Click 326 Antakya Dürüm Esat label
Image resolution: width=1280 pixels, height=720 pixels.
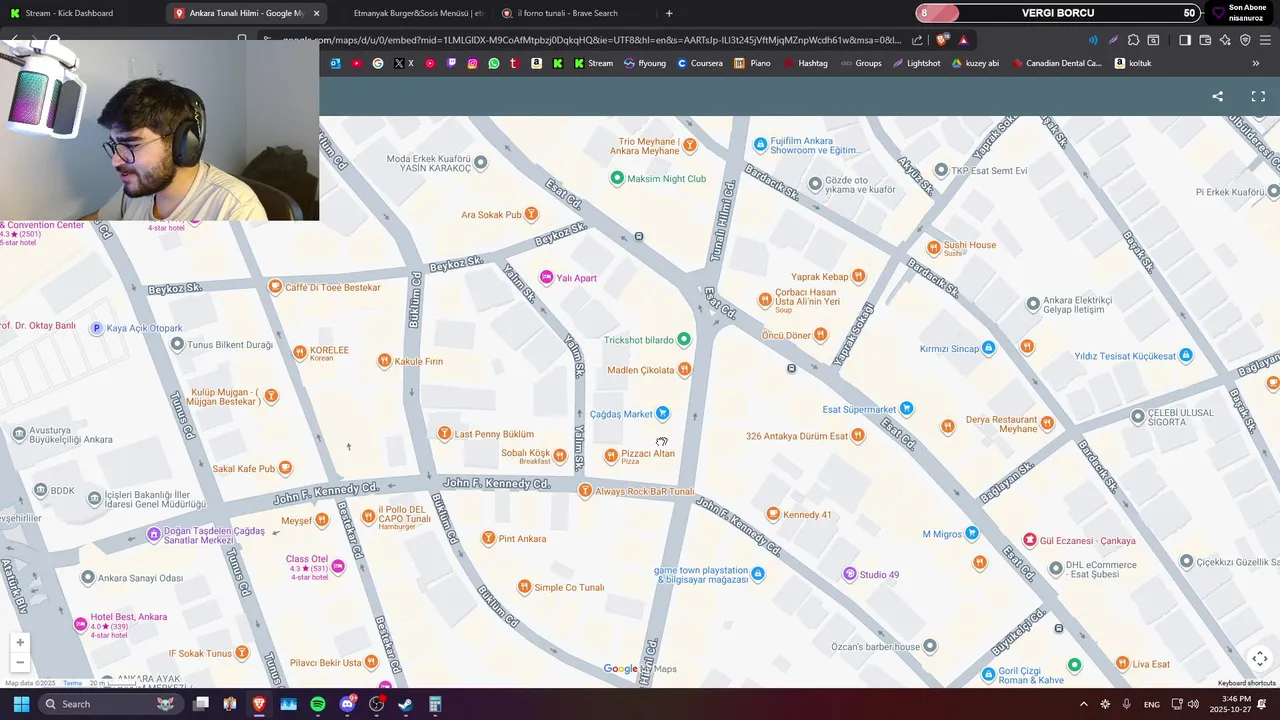tap(797, 436)
